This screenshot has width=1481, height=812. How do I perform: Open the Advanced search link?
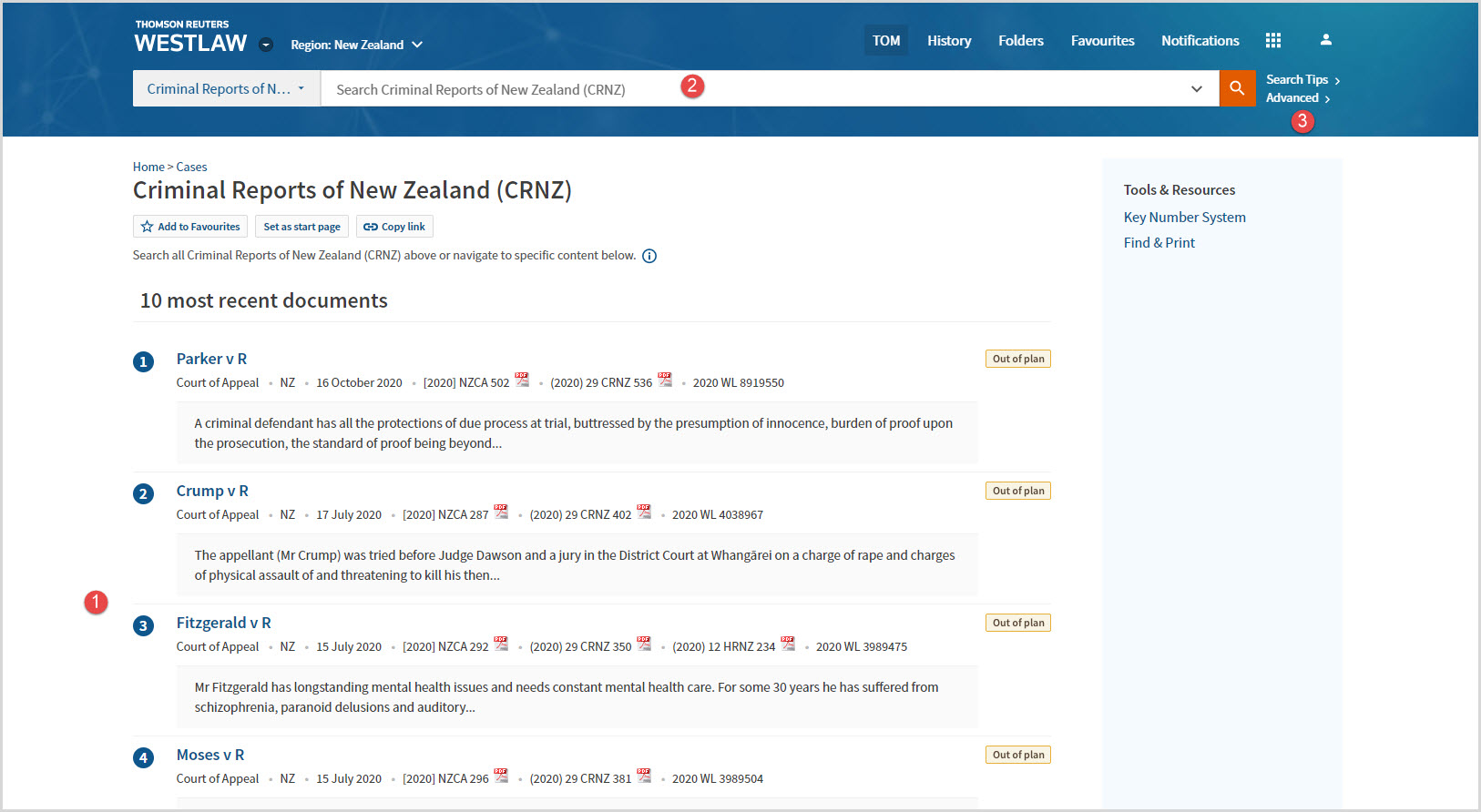1298,97
